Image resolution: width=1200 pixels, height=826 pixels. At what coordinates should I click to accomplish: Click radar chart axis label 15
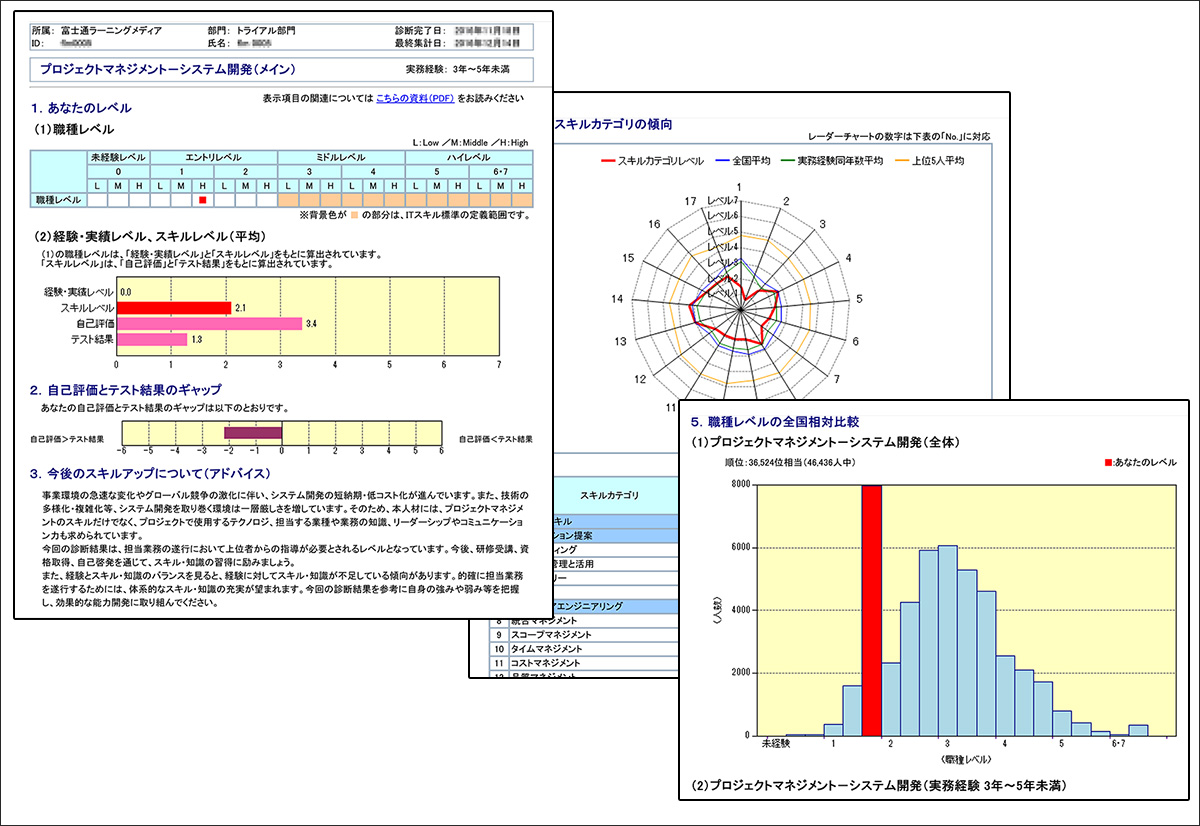coord(628,258)
